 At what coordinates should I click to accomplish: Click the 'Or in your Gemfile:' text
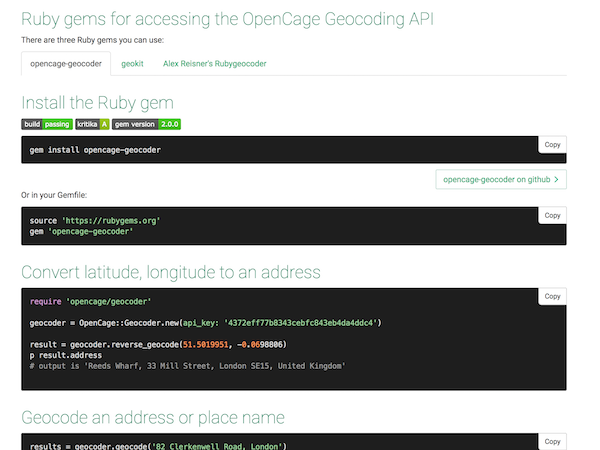click(54, 195)
